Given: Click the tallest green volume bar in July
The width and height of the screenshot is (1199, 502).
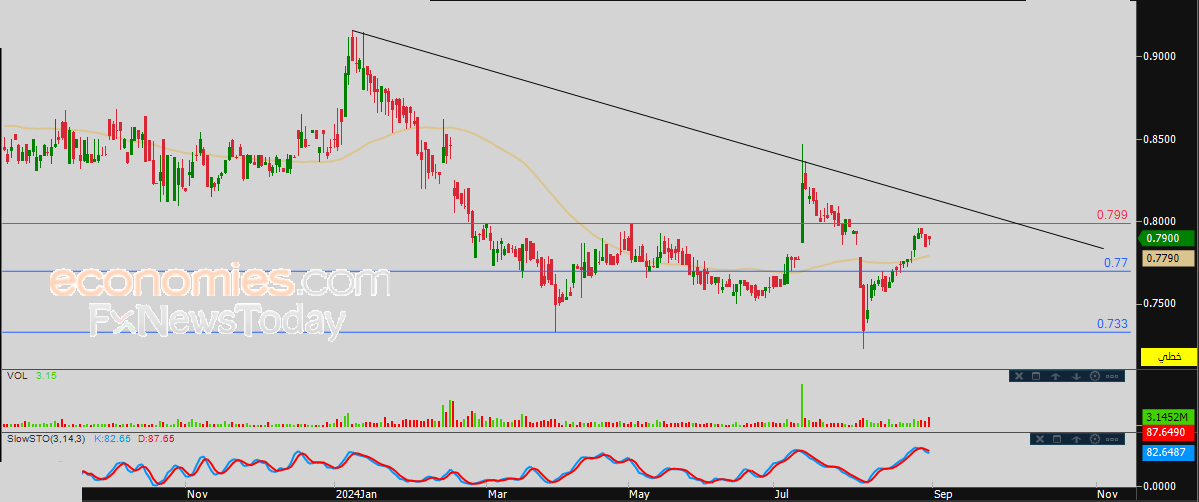Looking at the screenshot, I should click(802, 405).
